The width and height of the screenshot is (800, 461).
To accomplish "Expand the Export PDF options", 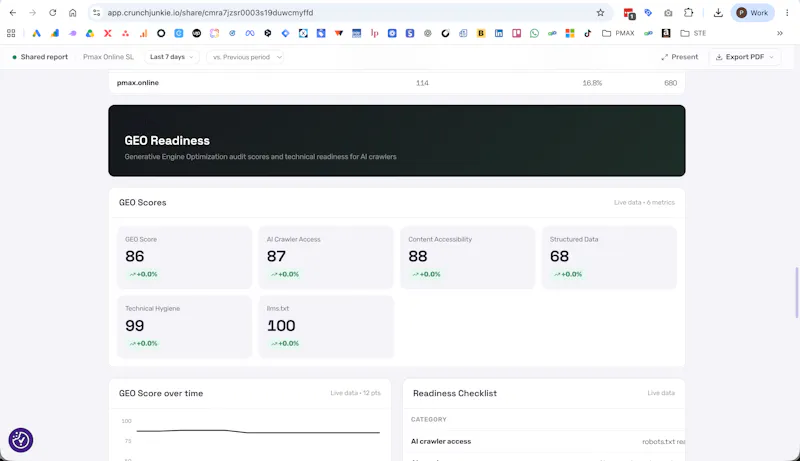I will pyautogui.click(x=744, y=57).
